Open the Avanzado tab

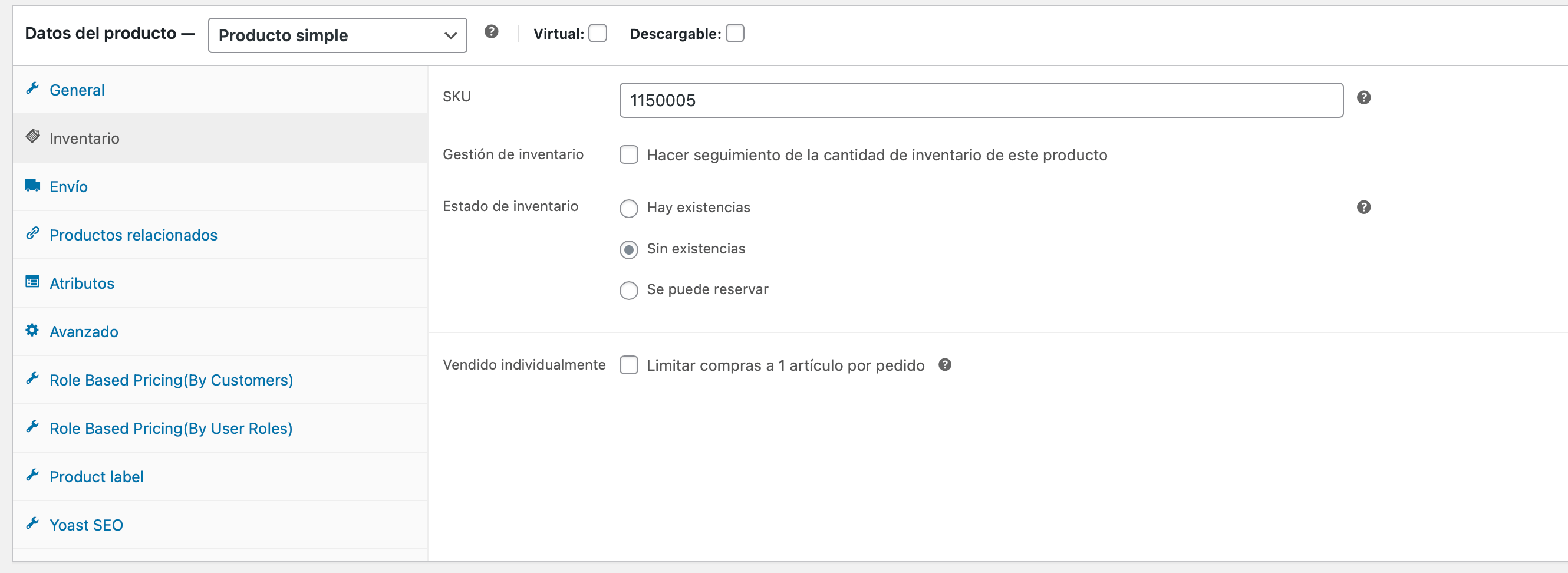coord(220,331)
